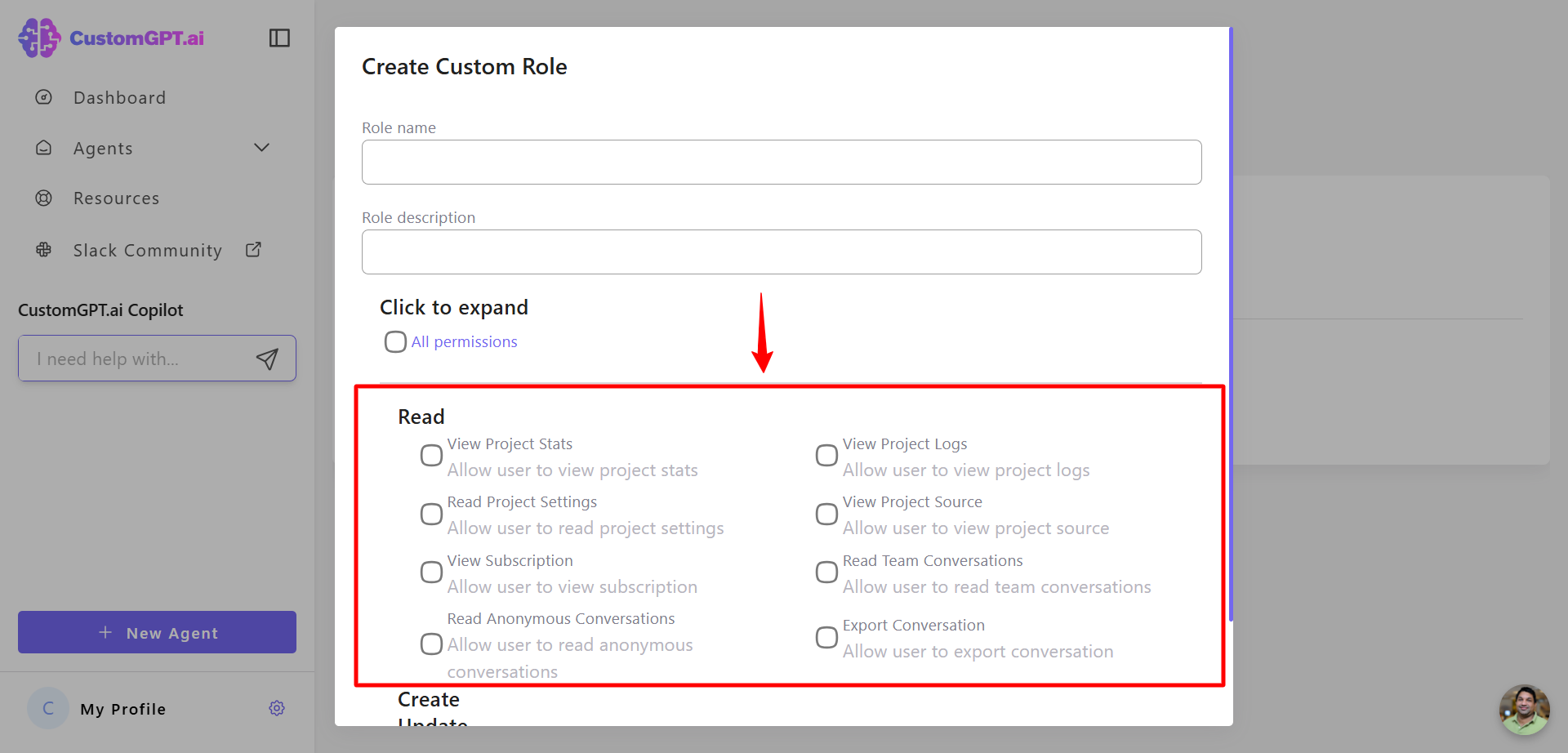Viewport: 1568px width, 753px height.
Task: Open Slack Community external link icon
Action: tap(254, 249)
